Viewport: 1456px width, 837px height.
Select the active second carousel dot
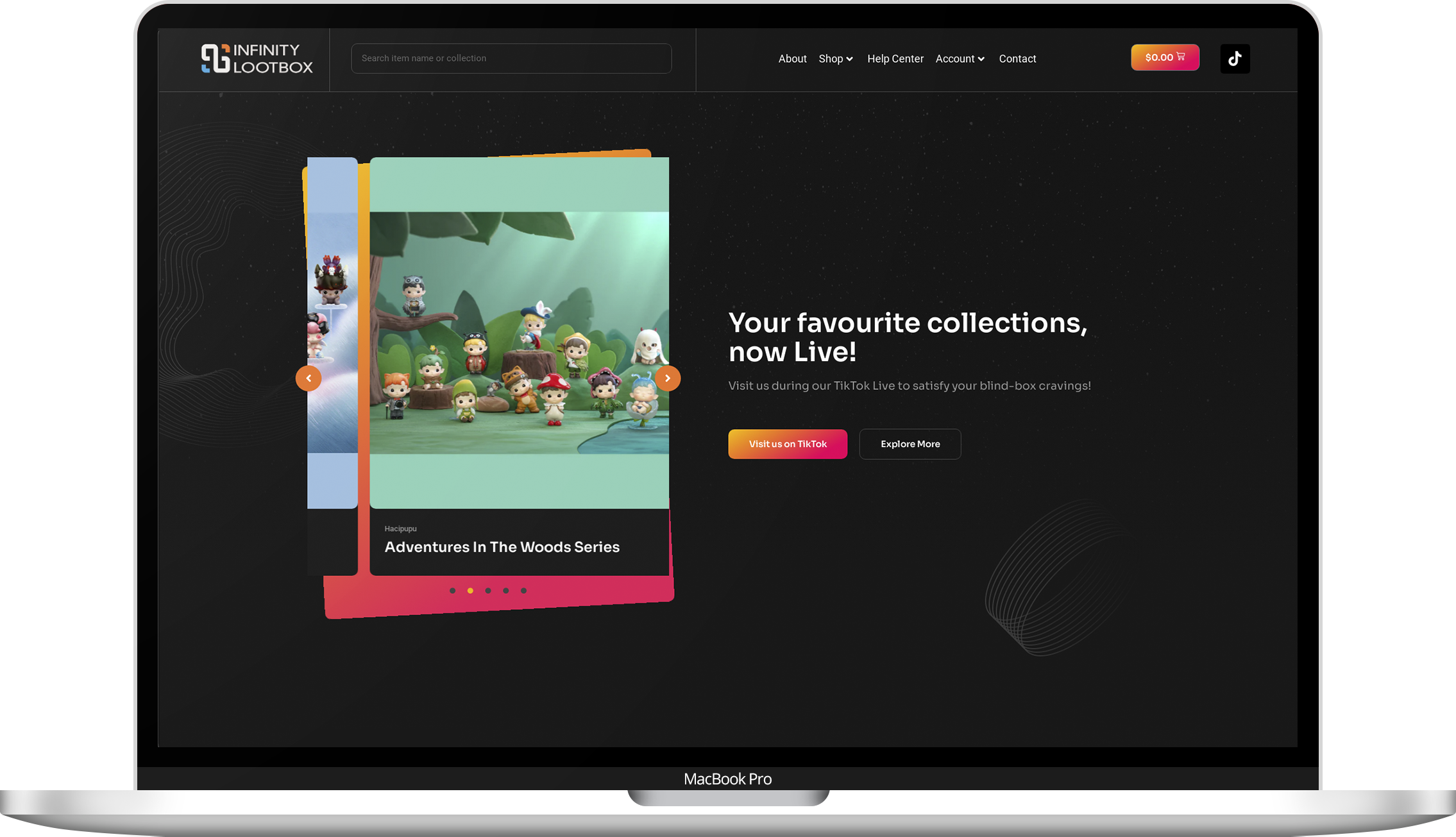[470, 591]
